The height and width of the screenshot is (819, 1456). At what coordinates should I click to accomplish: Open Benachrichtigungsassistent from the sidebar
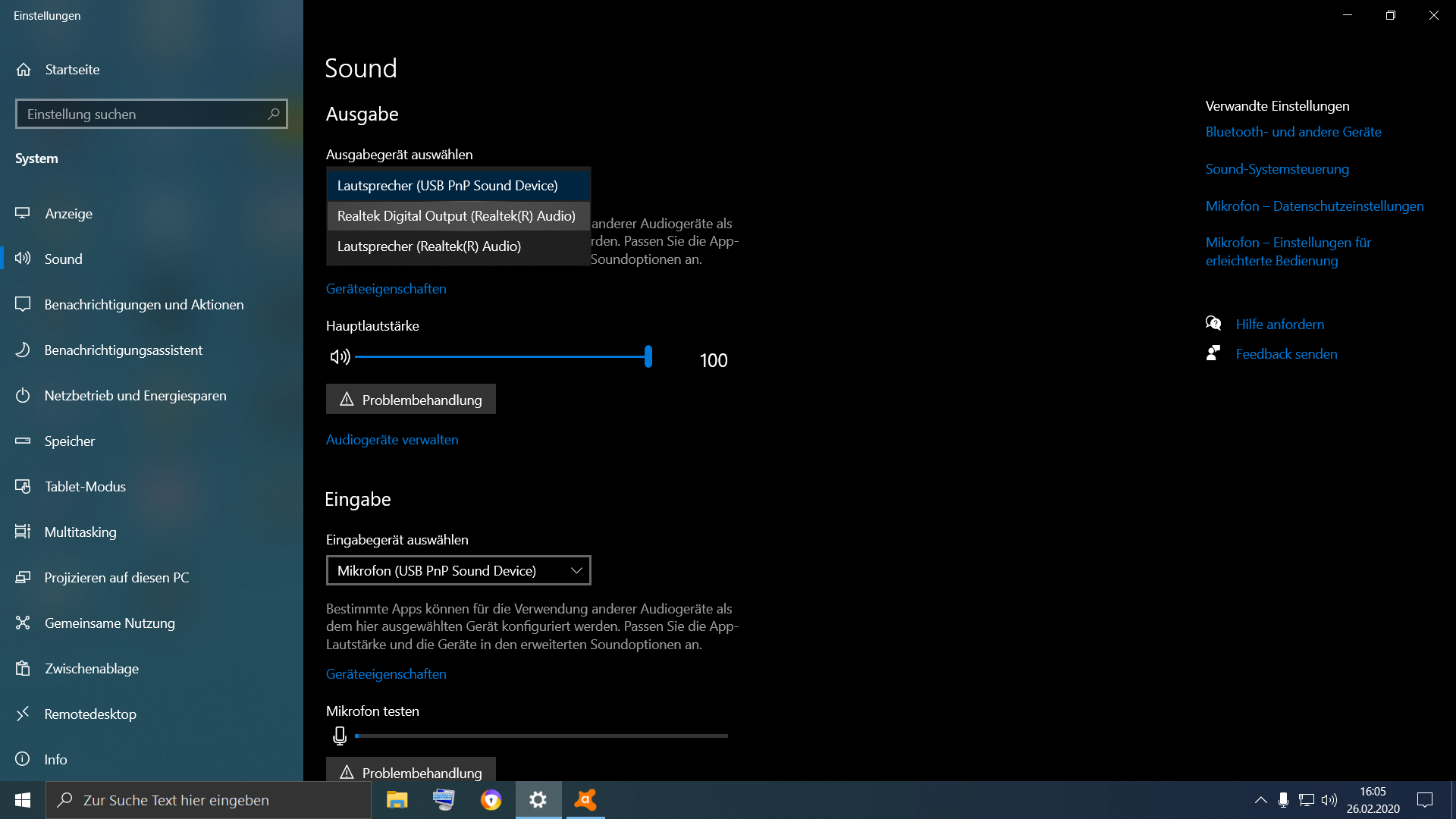(x=123, y=350)
